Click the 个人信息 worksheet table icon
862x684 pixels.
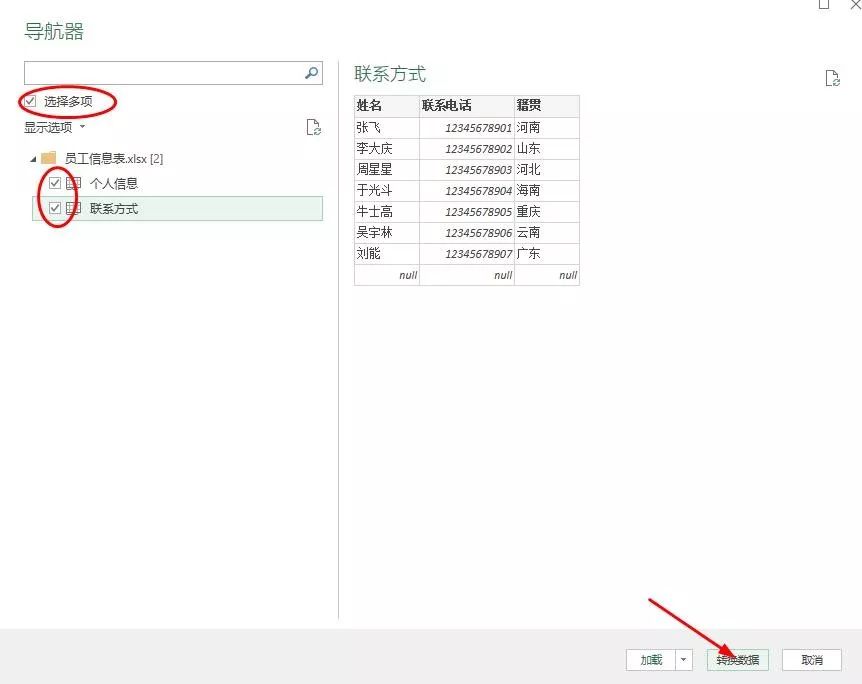pyautogui.click(x=72, y=183)
